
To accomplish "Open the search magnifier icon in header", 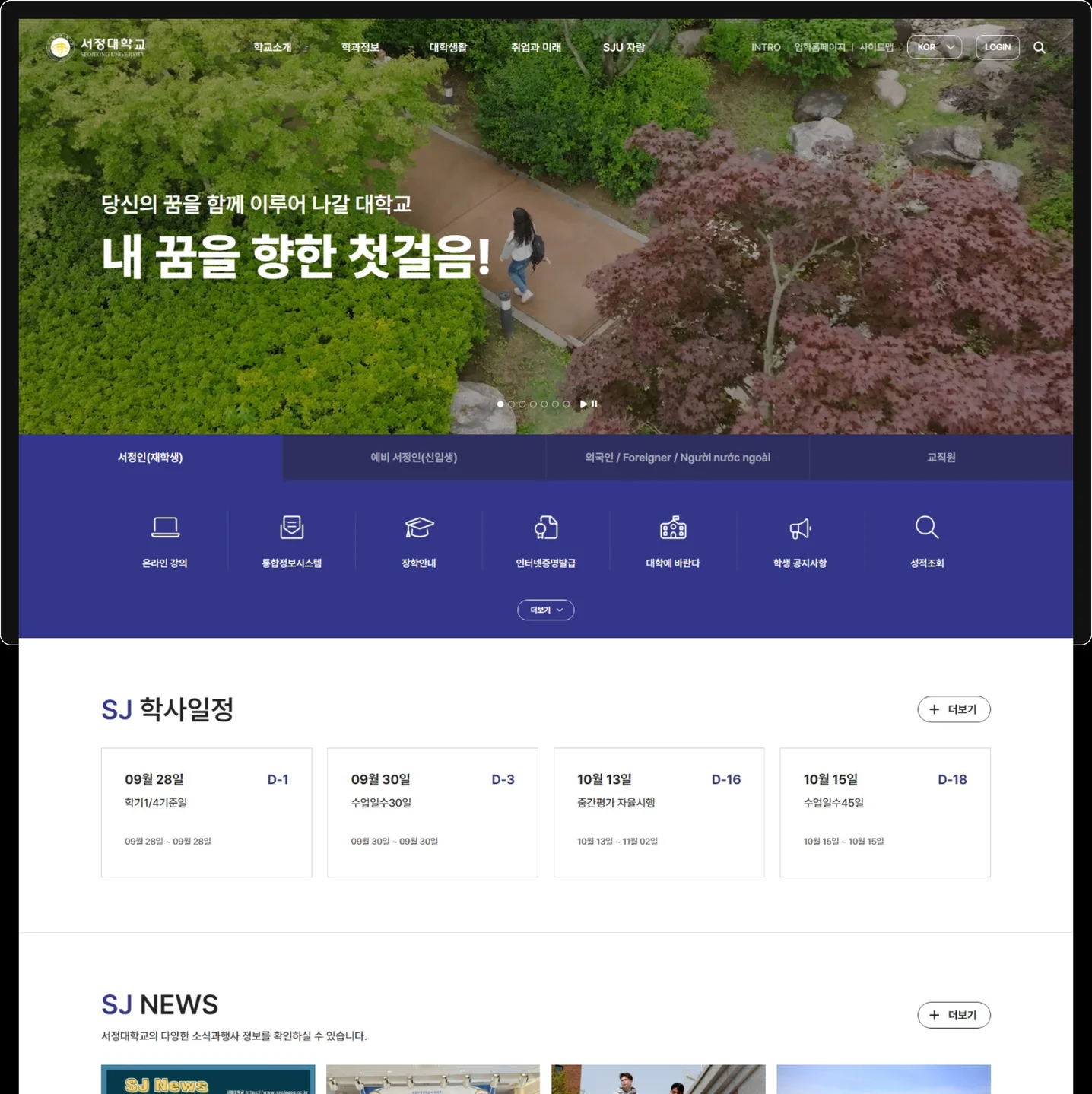I will pyautogui.click(x=1040, y=47).
